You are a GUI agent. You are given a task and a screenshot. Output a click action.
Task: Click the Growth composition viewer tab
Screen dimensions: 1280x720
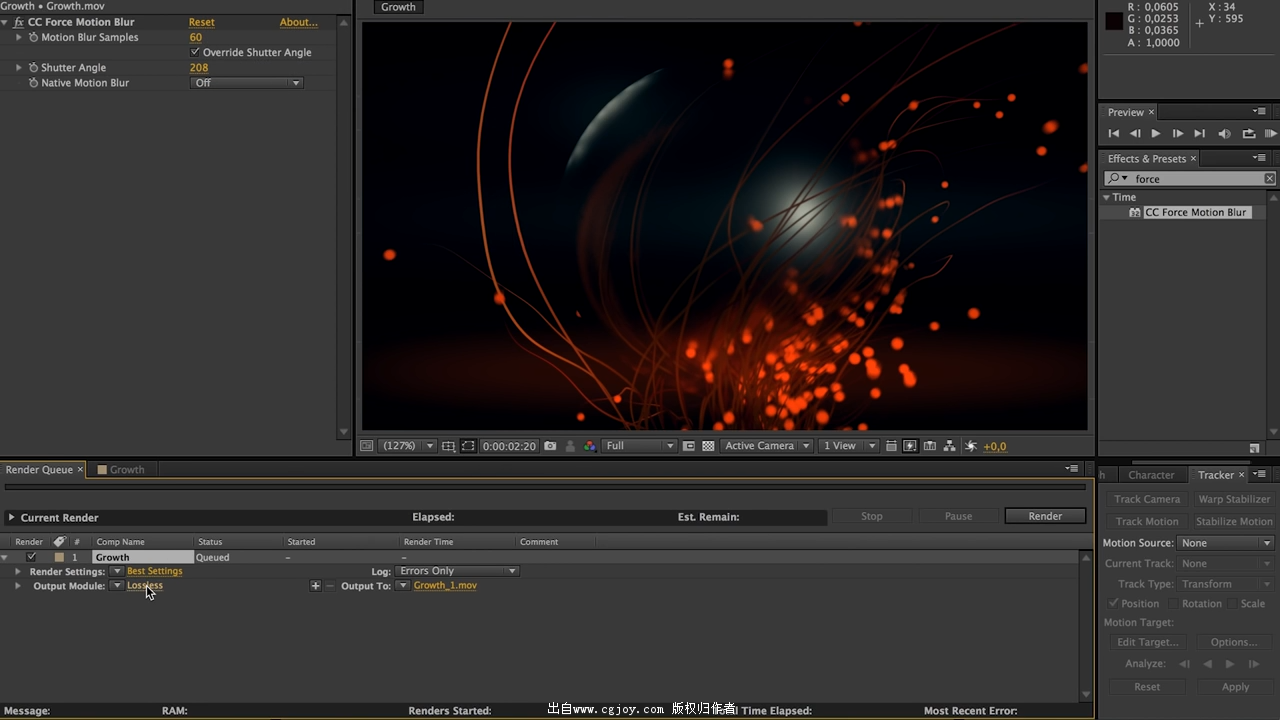(398, 7)
